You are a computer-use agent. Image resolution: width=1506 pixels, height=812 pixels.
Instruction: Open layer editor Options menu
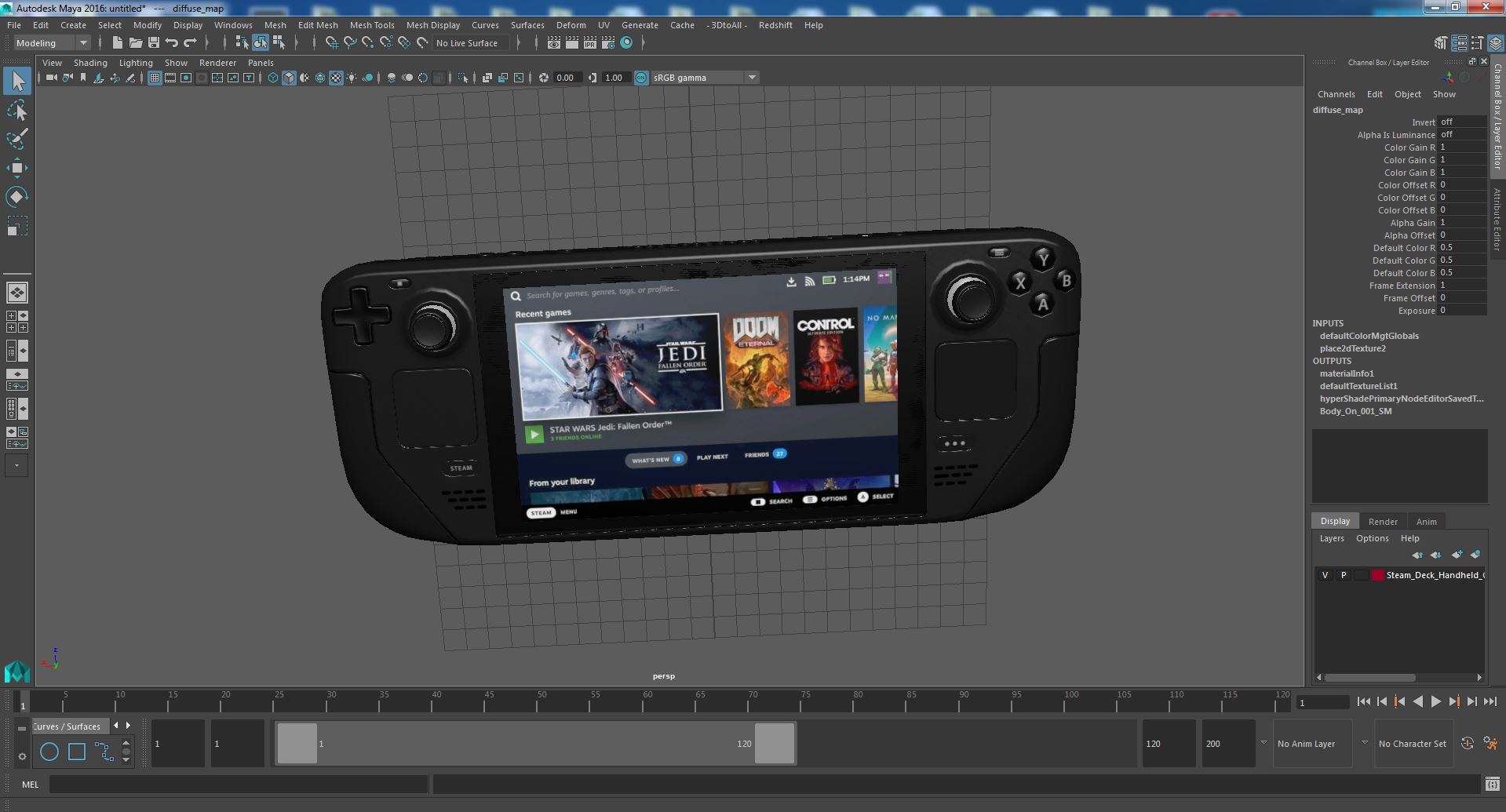click(1372, 538)
